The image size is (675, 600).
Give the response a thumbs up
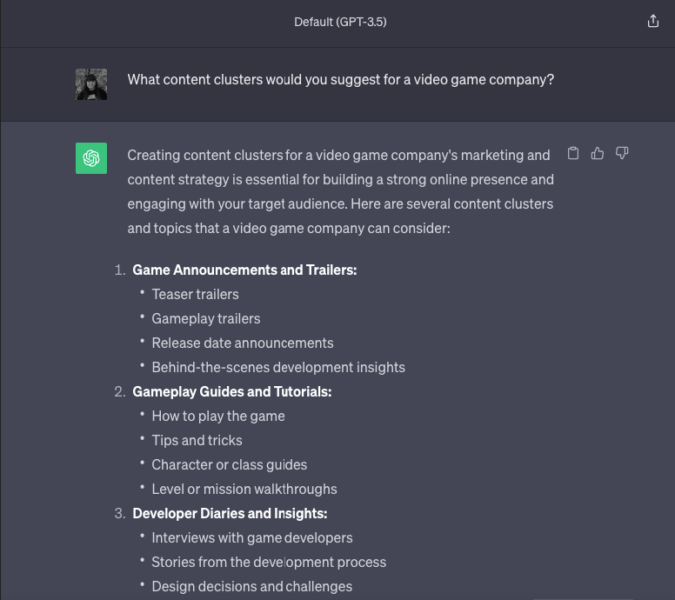click(598, 154)
